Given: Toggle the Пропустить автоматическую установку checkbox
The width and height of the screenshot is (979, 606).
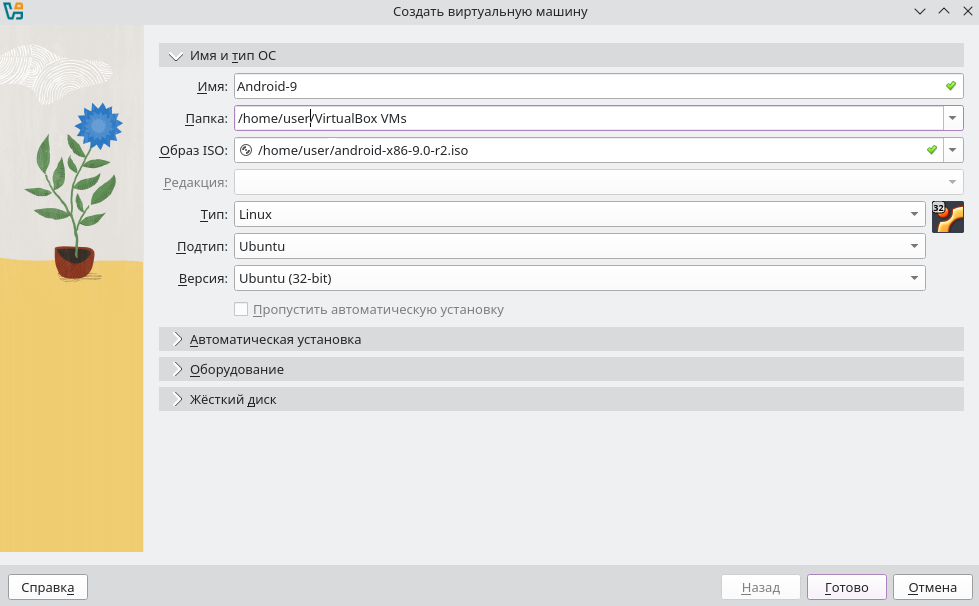Looking at the screenshot, I should [x=240, y=309].
